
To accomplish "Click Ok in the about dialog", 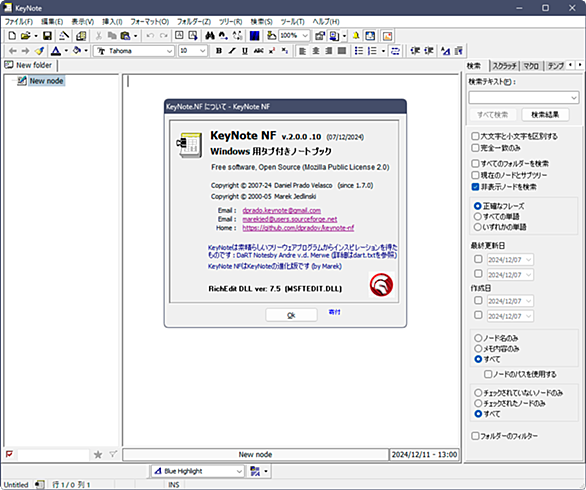I will pyautogui.click(x=291, y=315).
